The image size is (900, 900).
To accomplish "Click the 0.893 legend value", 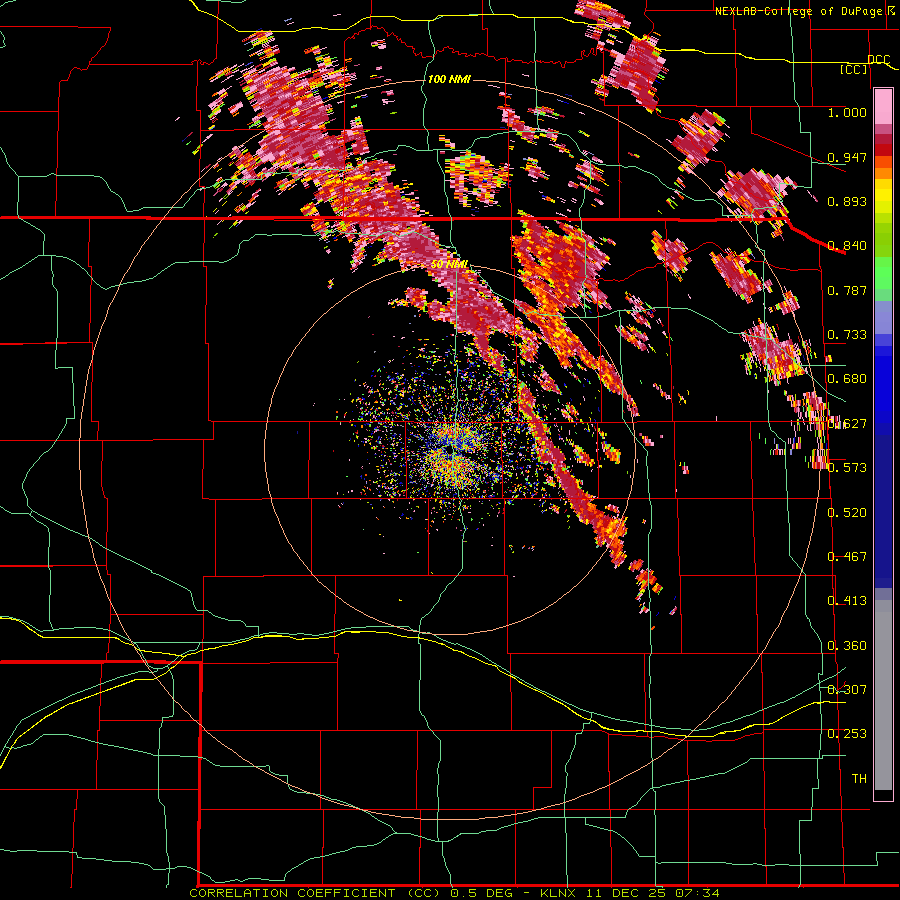I will 847,201.
